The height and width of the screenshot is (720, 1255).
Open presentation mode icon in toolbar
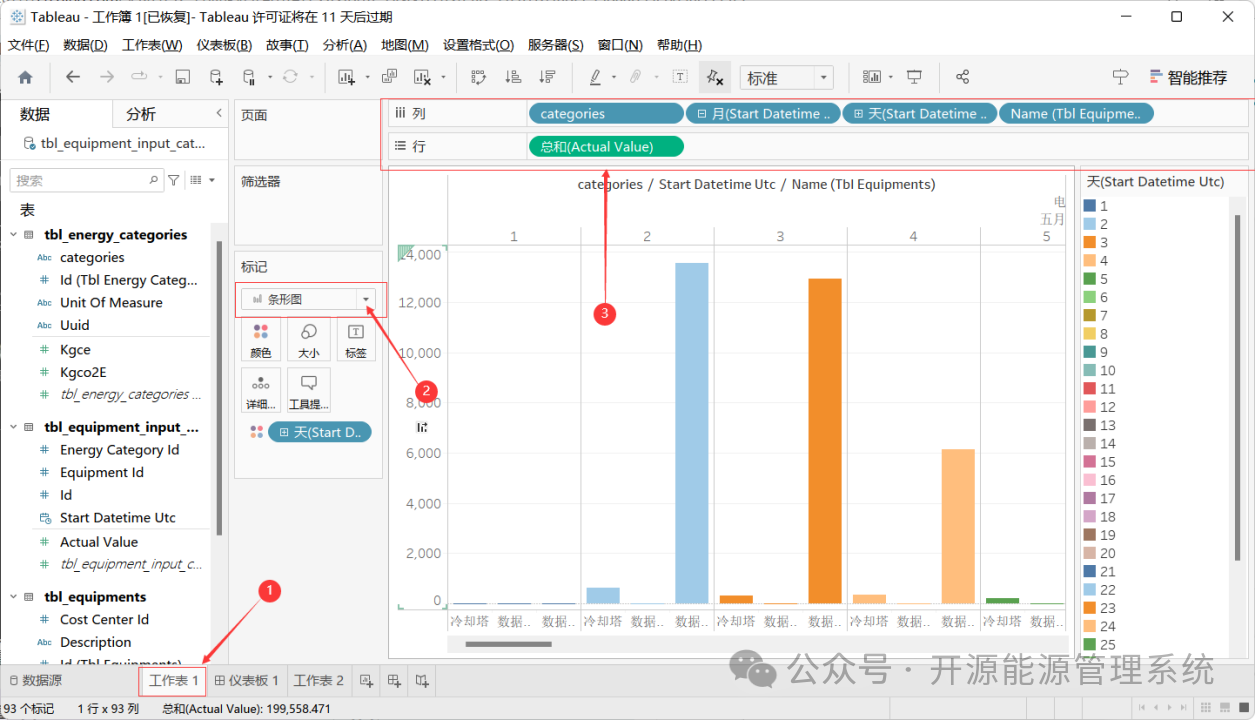(x=914, y=77)
